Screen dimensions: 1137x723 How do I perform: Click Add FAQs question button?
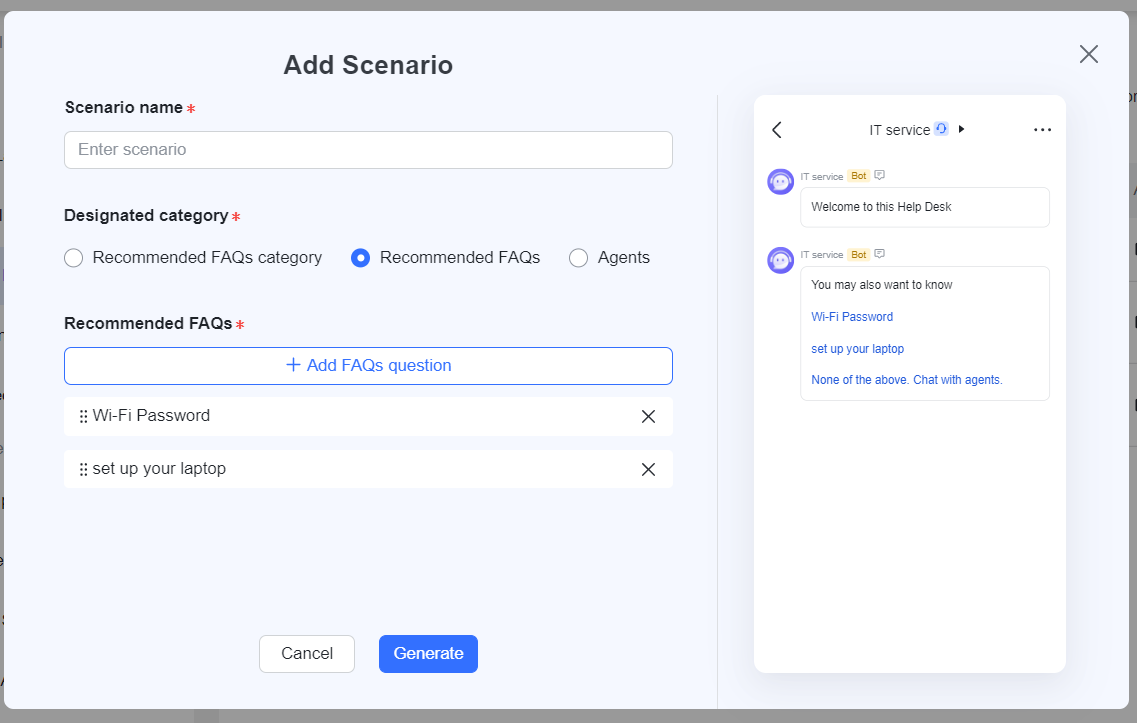[x=368, y=366]
